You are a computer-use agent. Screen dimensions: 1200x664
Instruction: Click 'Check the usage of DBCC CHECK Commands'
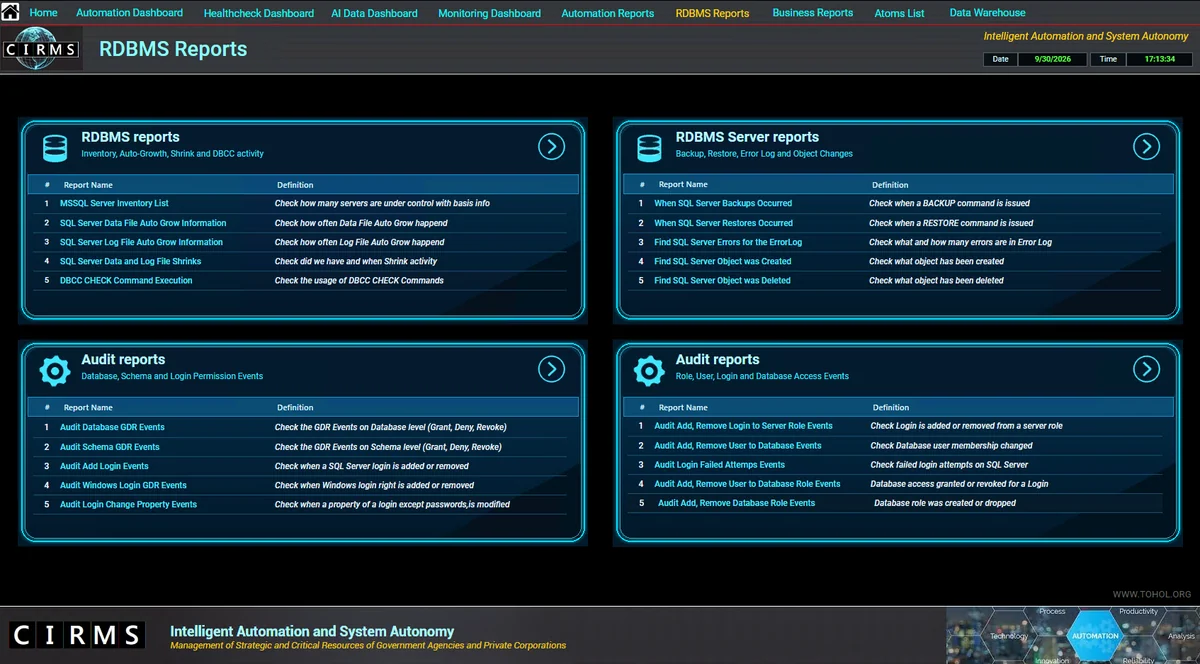click(359, 280)
